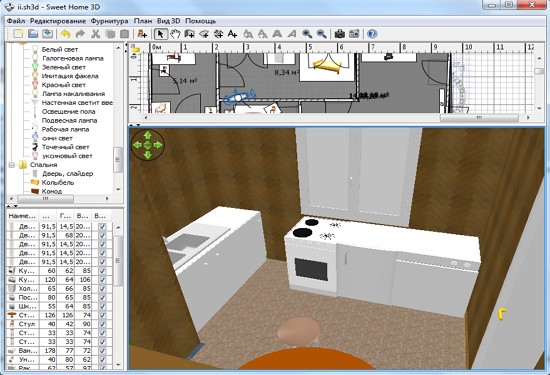Click the furniture table's vertical scrollbar thumb
This screenshot has width=550, height=375.
(x=118, y=260)
